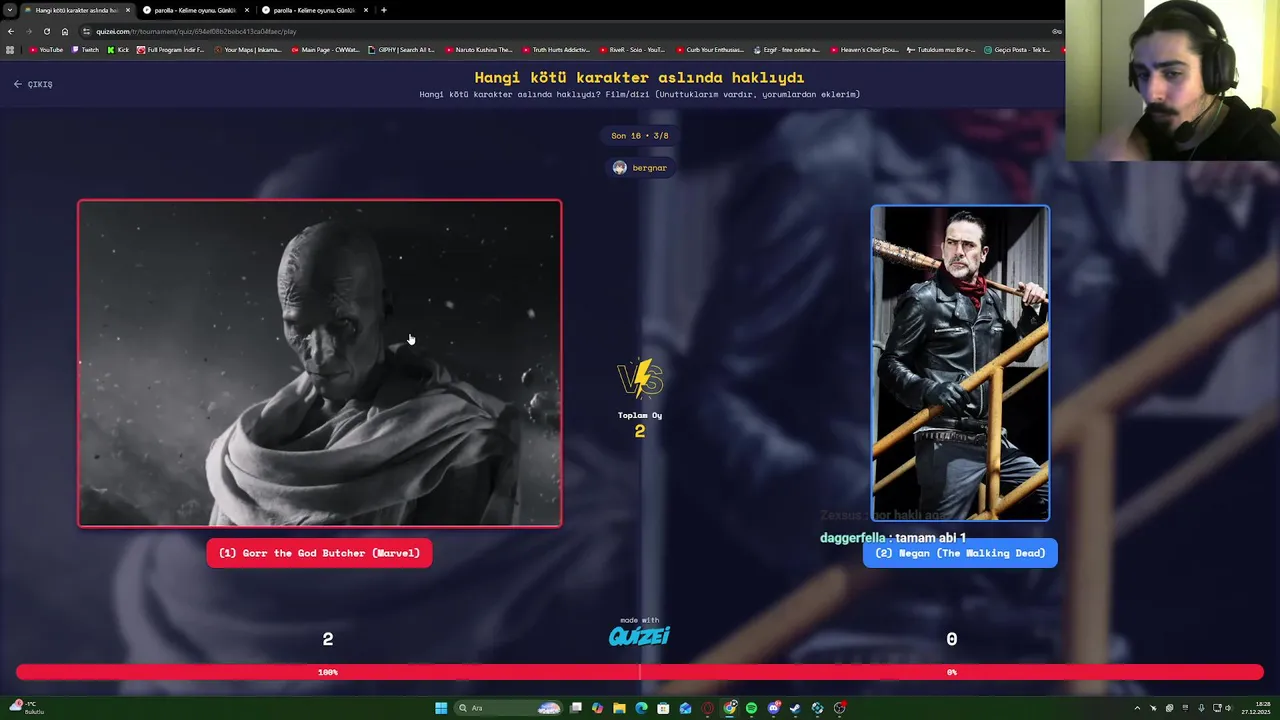Switch to Chrome on the taskbar

tap(730, 708)
